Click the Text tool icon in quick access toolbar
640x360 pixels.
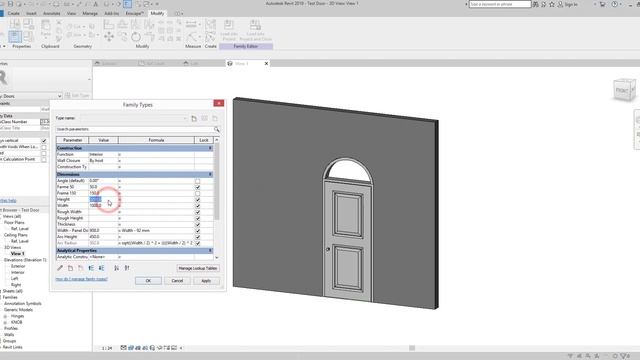point(96,4)
